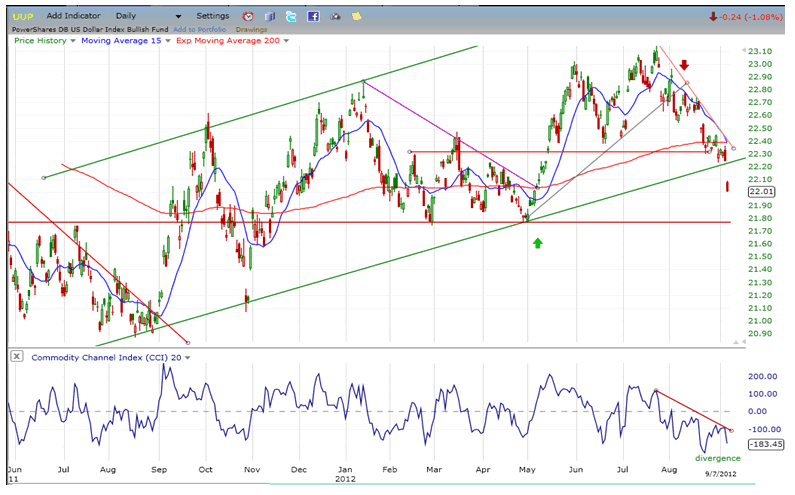The width and height of the screenshot is (795, 495).
Task: Share chart via Twitter icon
Action: point(291,17)
